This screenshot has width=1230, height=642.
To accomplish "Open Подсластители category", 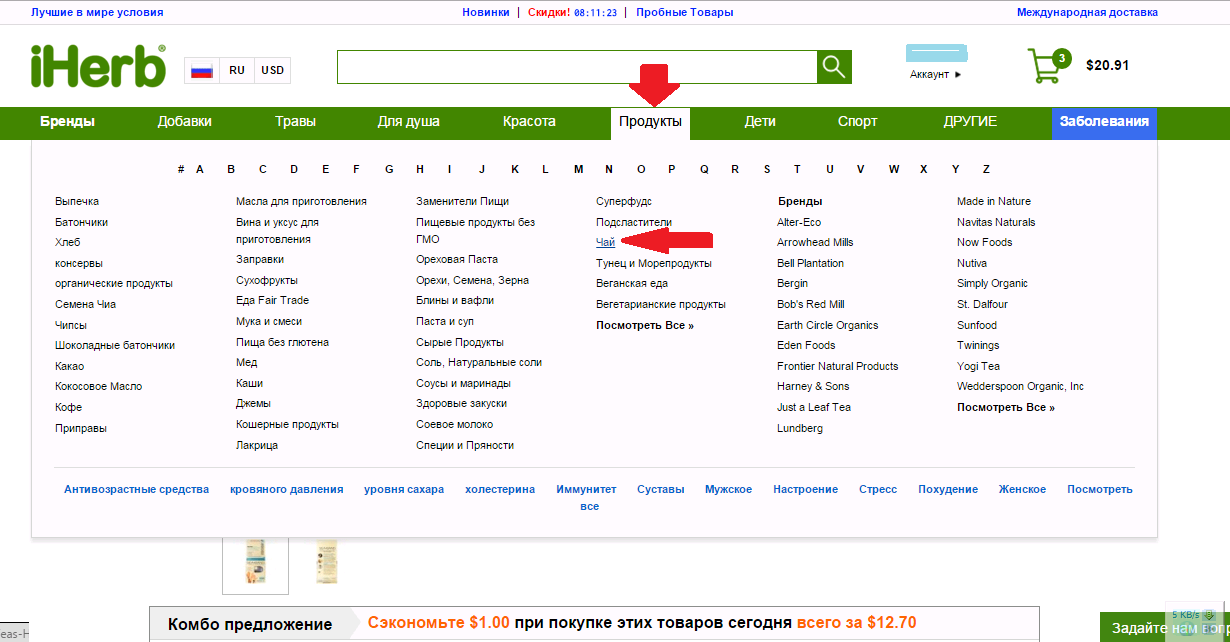I will tap(634, 222).
